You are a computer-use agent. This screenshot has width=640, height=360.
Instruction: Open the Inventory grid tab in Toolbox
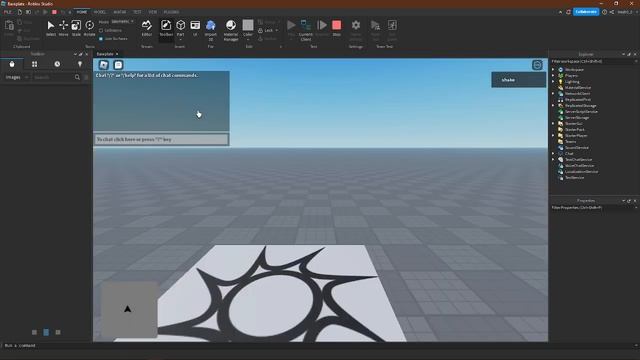coord(34,64)
